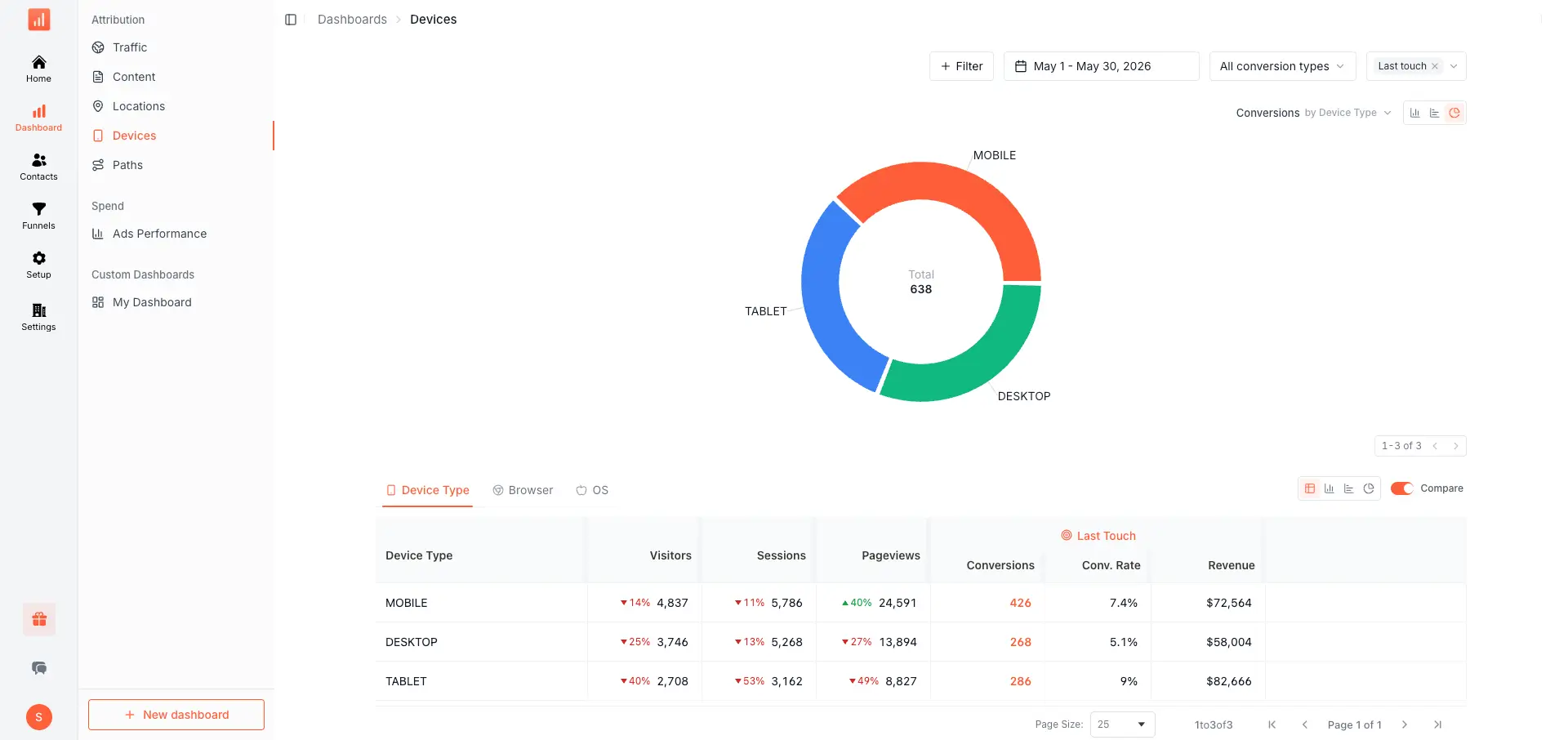
Task: Open the May 1 - May 30 date picker
Action: click(1101, 66)
